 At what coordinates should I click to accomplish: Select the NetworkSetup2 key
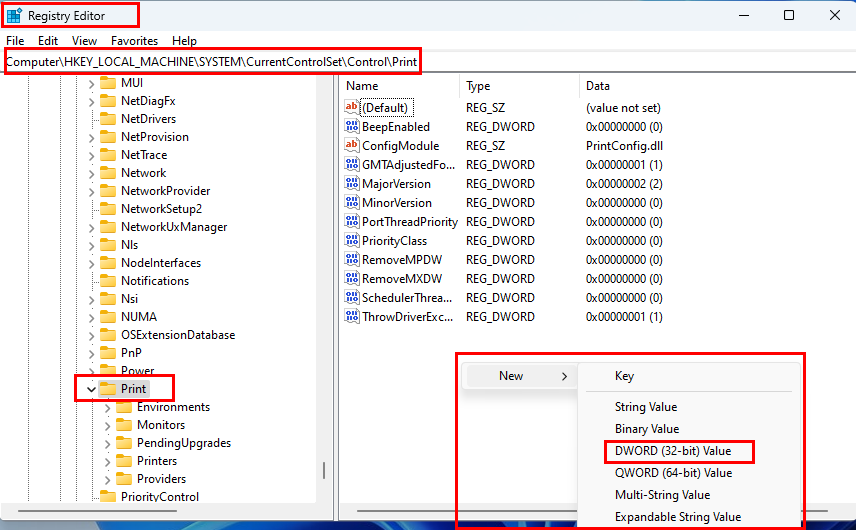(161, 209)
